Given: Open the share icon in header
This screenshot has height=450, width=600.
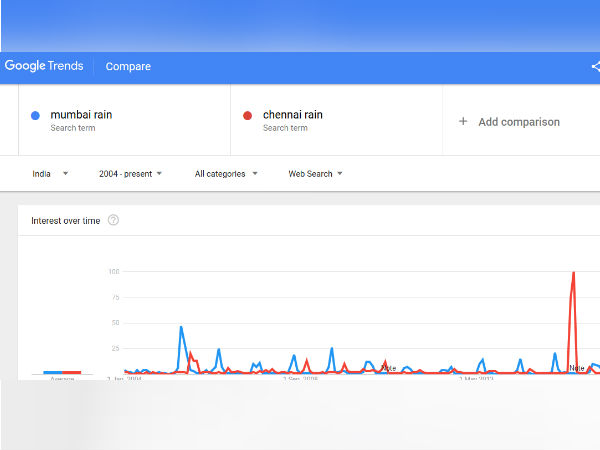Looking at the screenshot, I should pos(596,67).
